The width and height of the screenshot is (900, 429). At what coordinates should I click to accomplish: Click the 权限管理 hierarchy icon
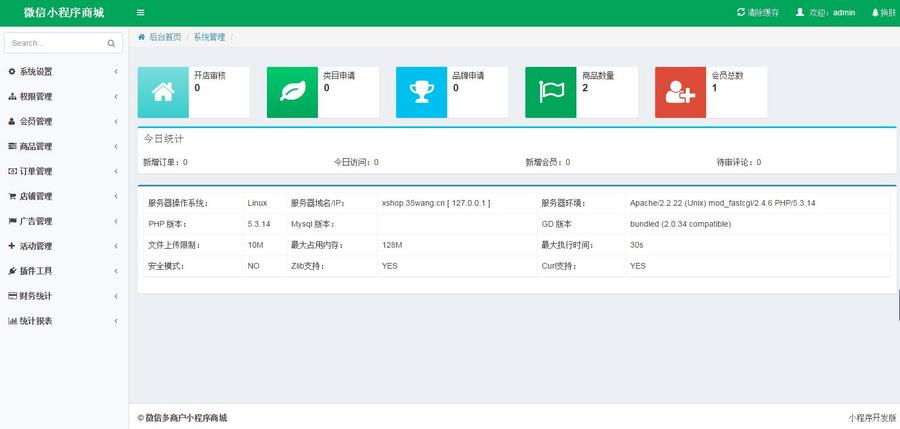click(12, 96)
